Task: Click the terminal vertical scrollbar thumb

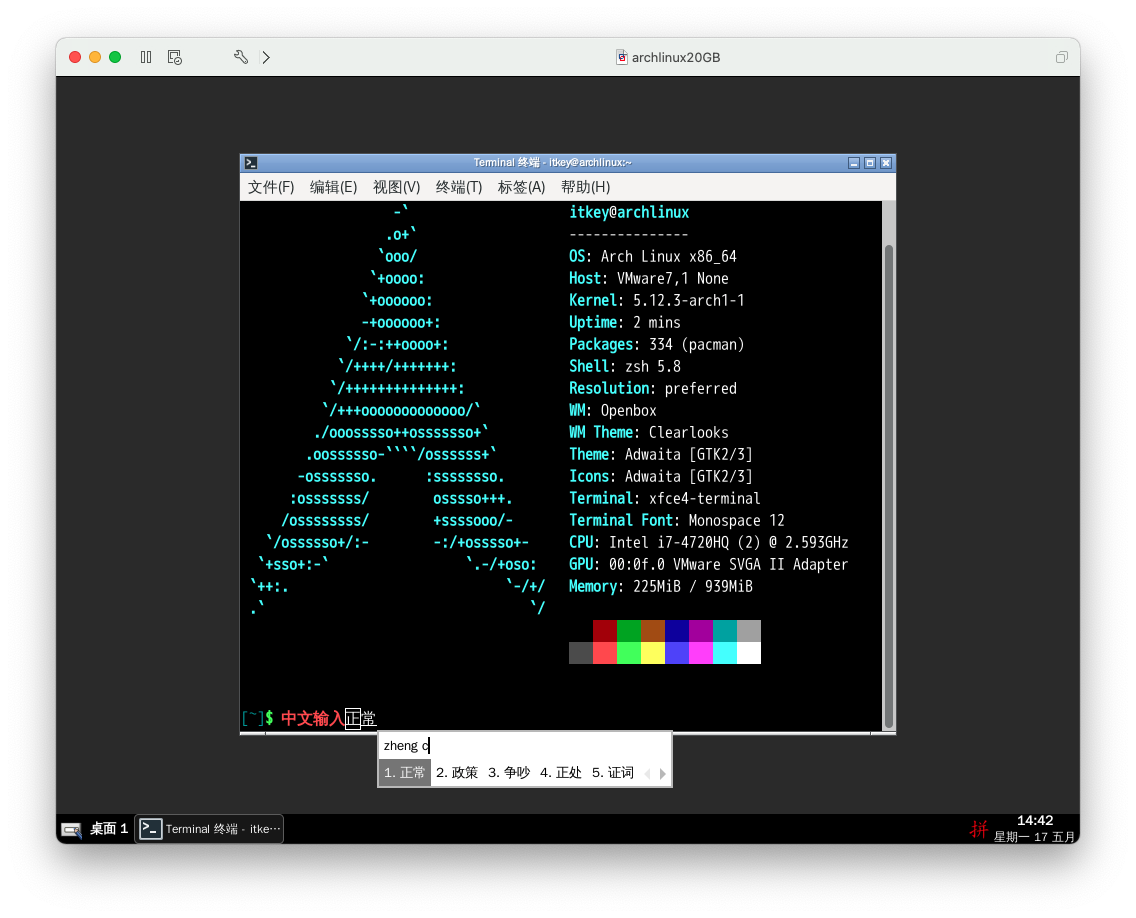Action: pos(888,487)
